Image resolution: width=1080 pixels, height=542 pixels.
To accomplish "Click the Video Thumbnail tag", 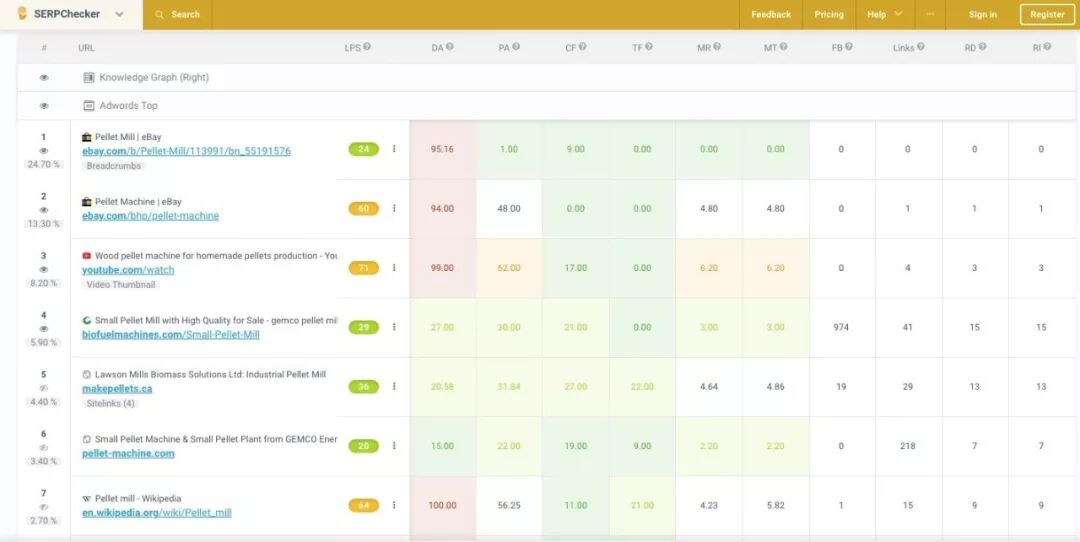I will click(121, 284).
